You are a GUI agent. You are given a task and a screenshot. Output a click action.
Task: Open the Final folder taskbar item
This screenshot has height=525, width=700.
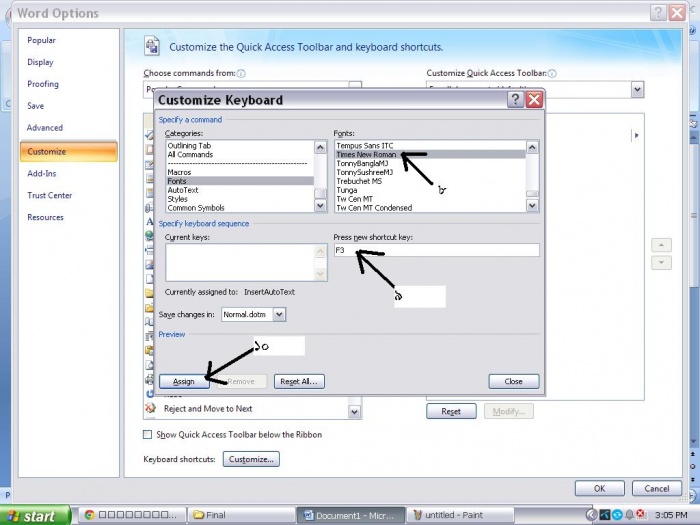(240, 515)
